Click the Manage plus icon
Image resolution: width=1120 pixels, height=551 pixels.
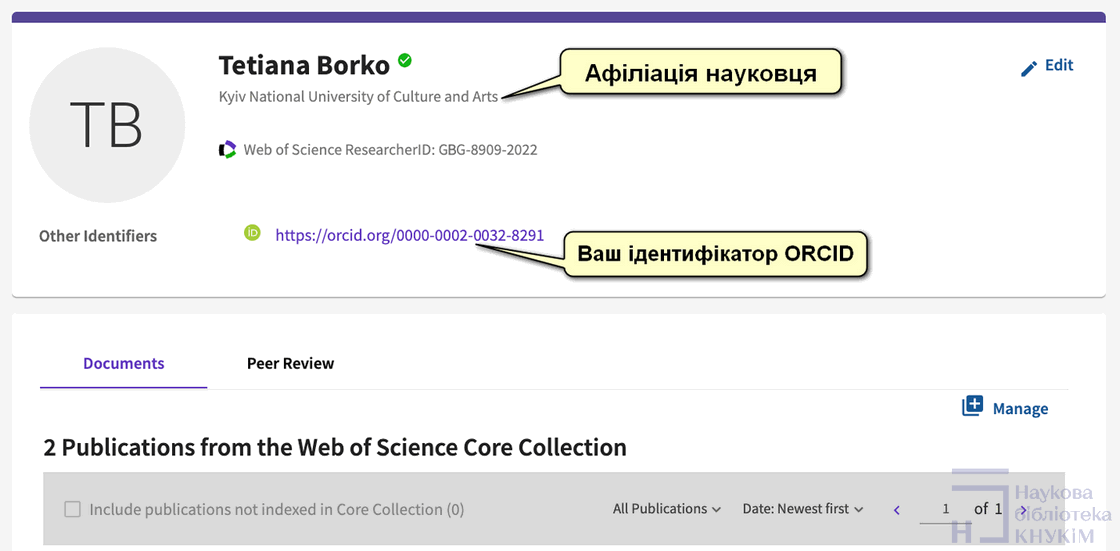[x=972, y=406]
